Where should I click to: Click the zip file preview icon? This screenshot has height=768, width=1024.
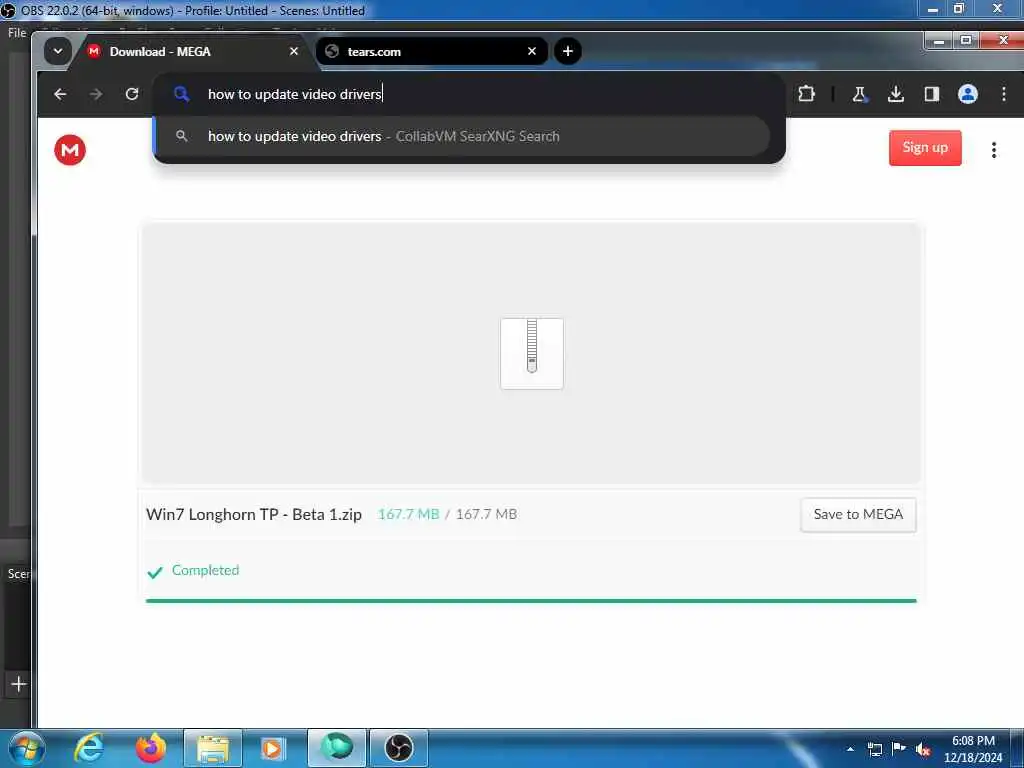(x=532, y=353)
